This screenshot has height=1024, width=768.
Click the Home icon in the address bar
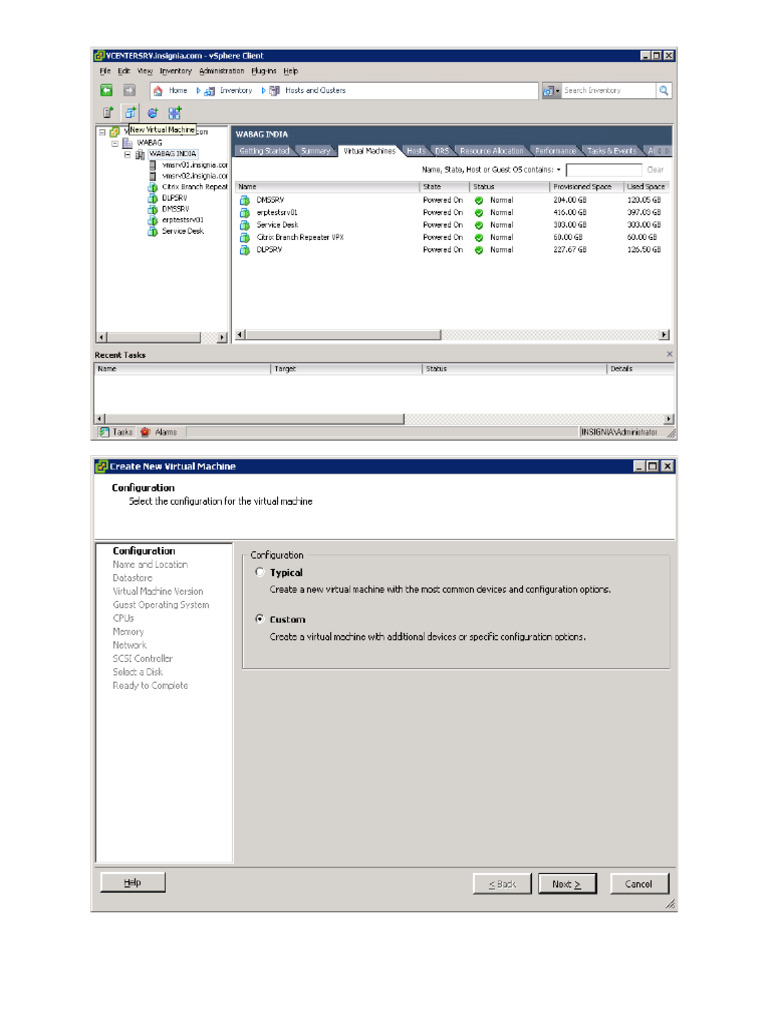[x=158, y=91]
